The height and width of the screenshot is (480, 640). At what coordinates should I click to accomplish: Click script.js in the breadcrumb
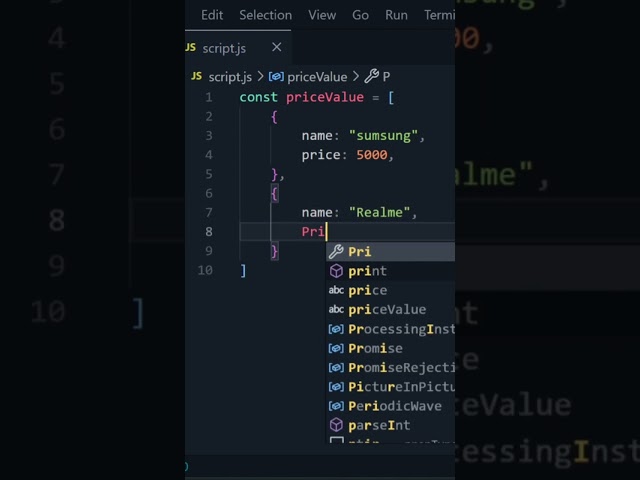pyautogui.click(x=230, y=77)
